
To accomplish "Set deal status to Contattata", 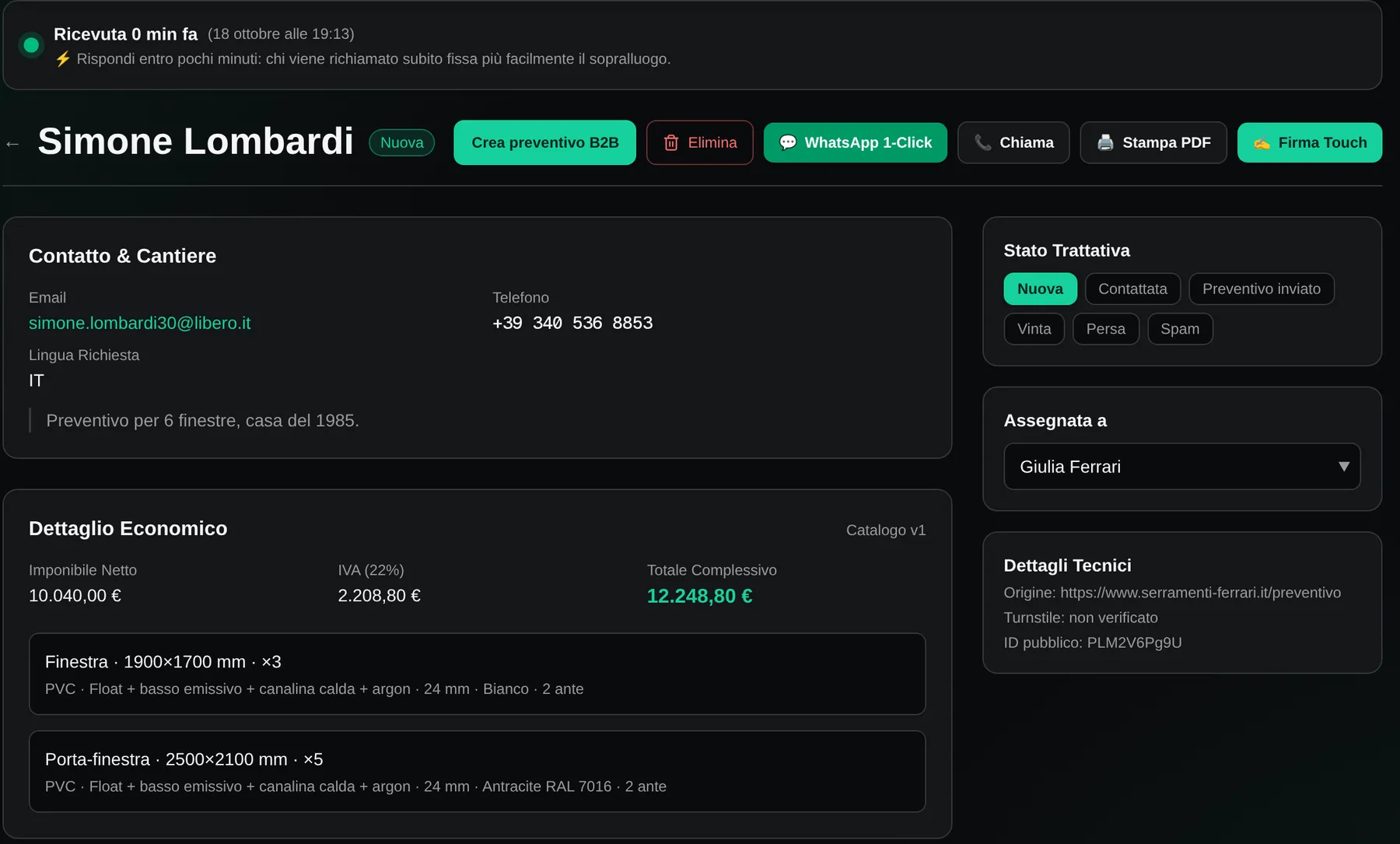I will [1132, 289].
